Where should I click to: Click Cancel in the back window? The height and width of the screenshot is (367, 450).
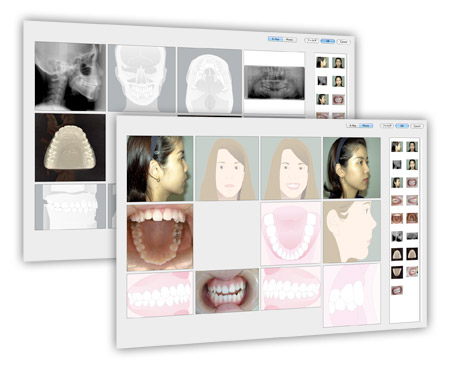(343, 41)
